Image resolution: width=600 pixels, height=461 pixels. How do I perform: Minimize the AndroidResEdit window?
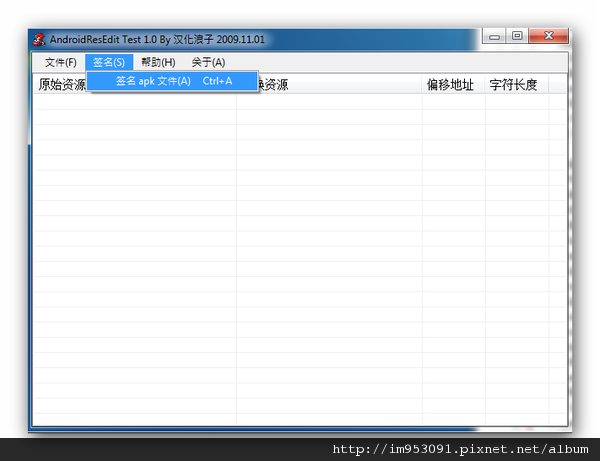pos(494,36)
